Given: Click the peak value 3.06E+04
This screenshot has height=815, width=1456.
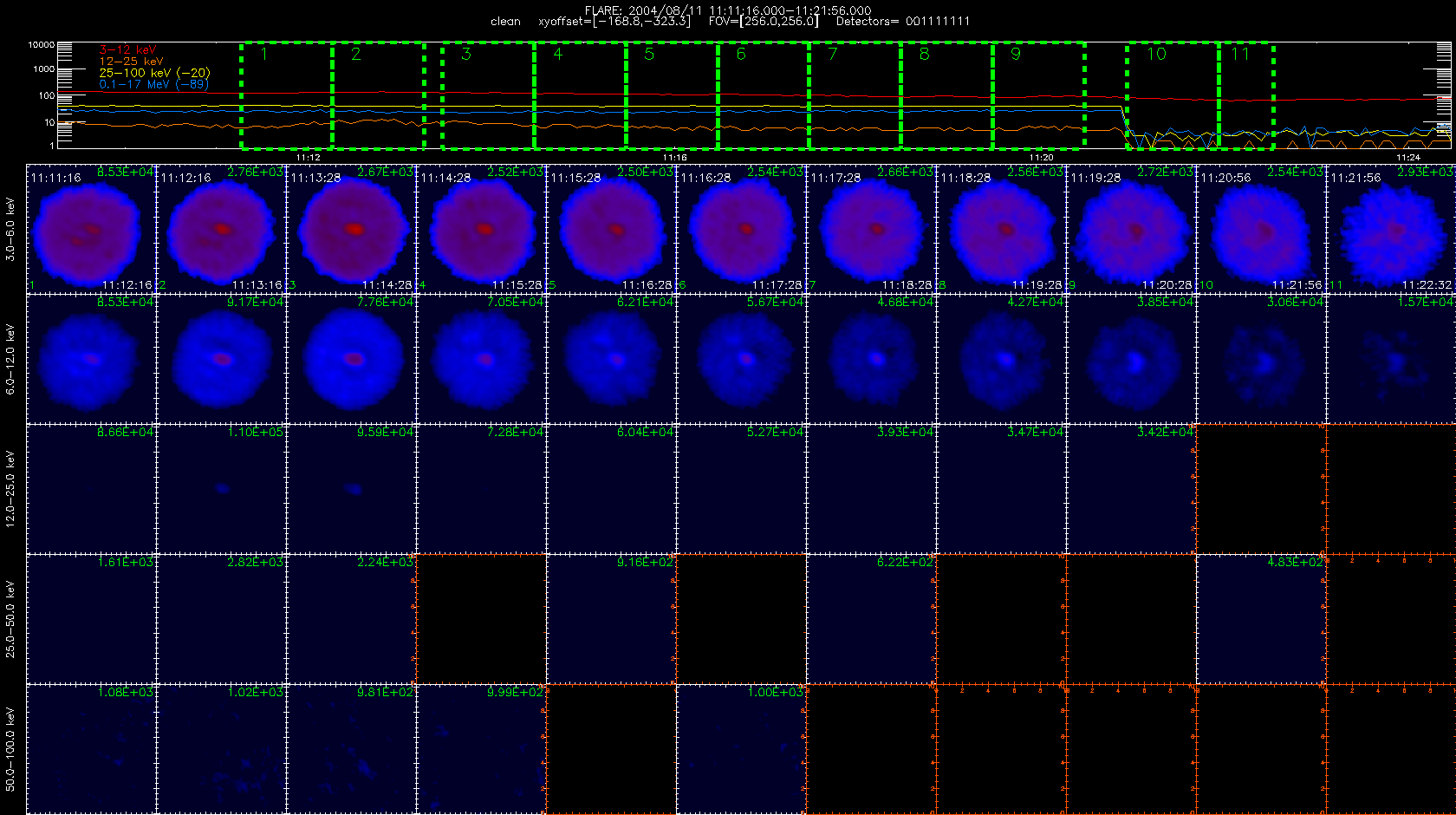Looking at the screenshot, I should tap(1295, 302).
